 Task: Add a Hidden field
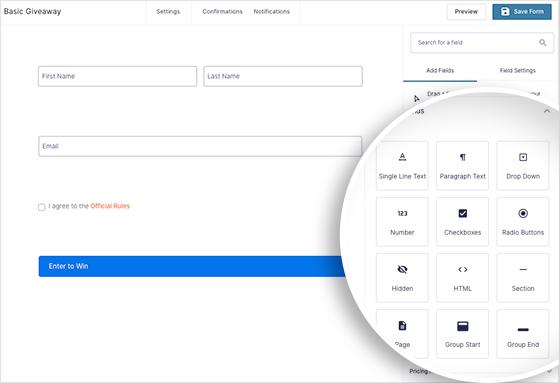coord(402,278)
